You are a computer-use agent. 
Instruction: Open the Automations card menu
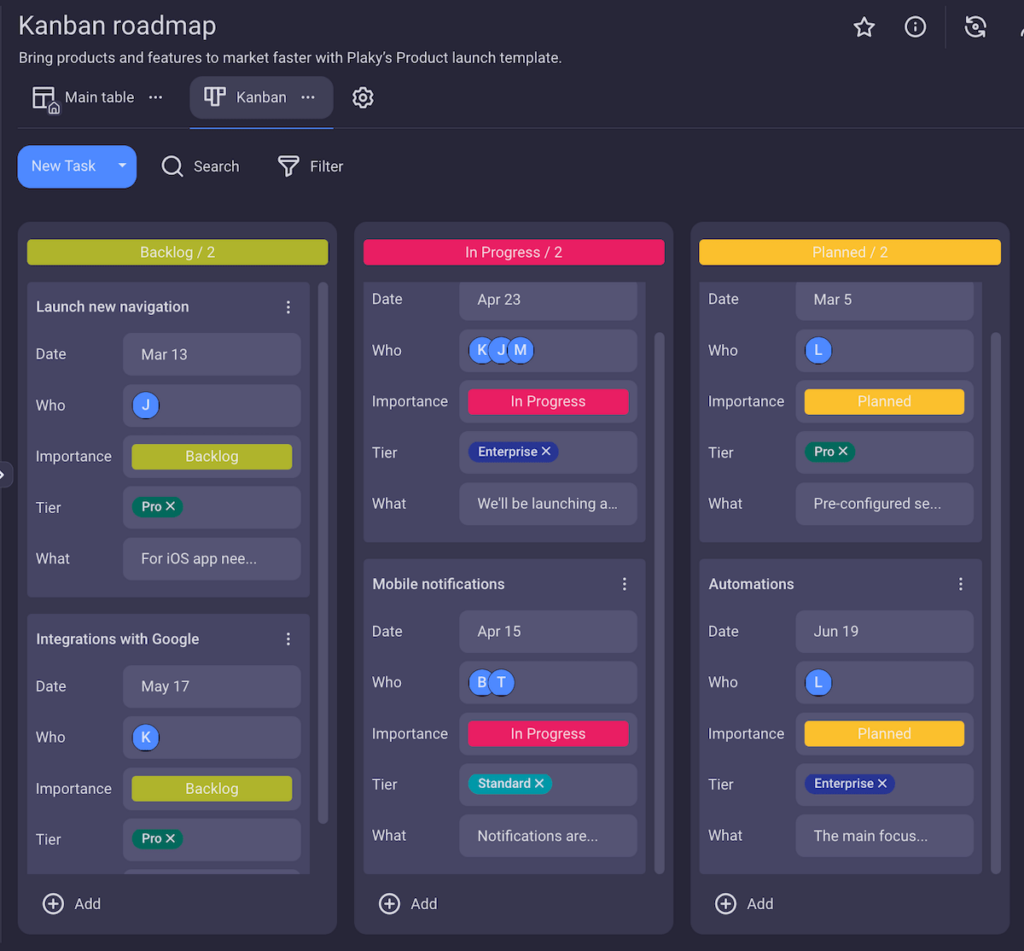point(961,583)
